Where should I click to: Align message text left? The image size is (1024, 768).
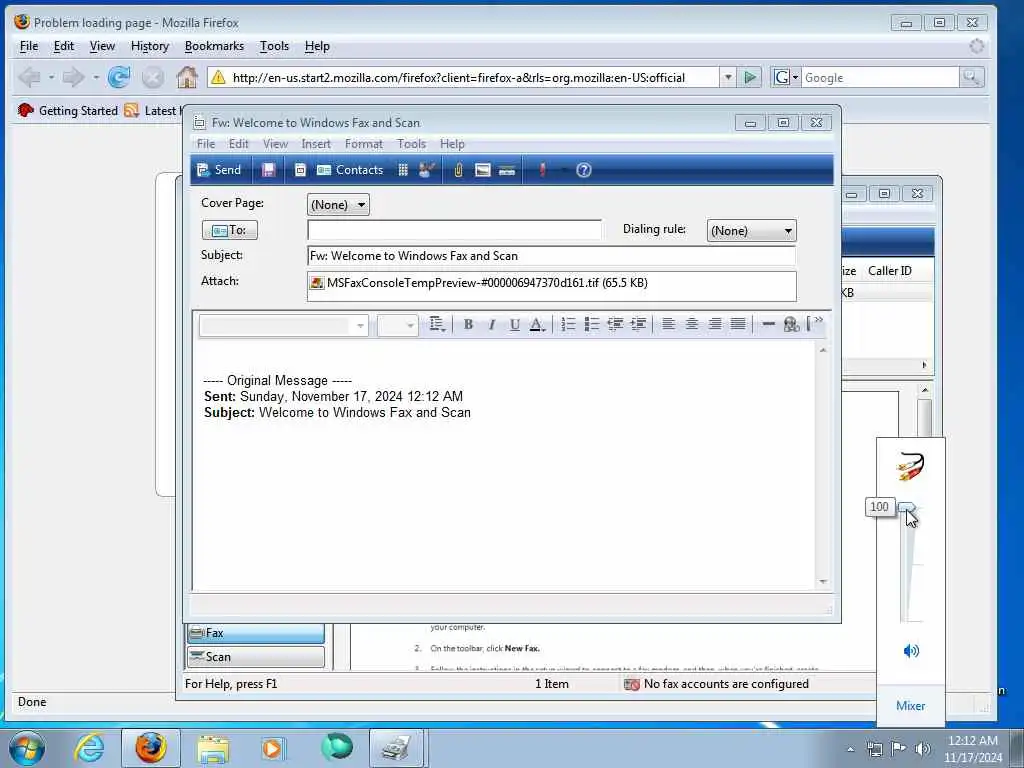click(668, 325)
